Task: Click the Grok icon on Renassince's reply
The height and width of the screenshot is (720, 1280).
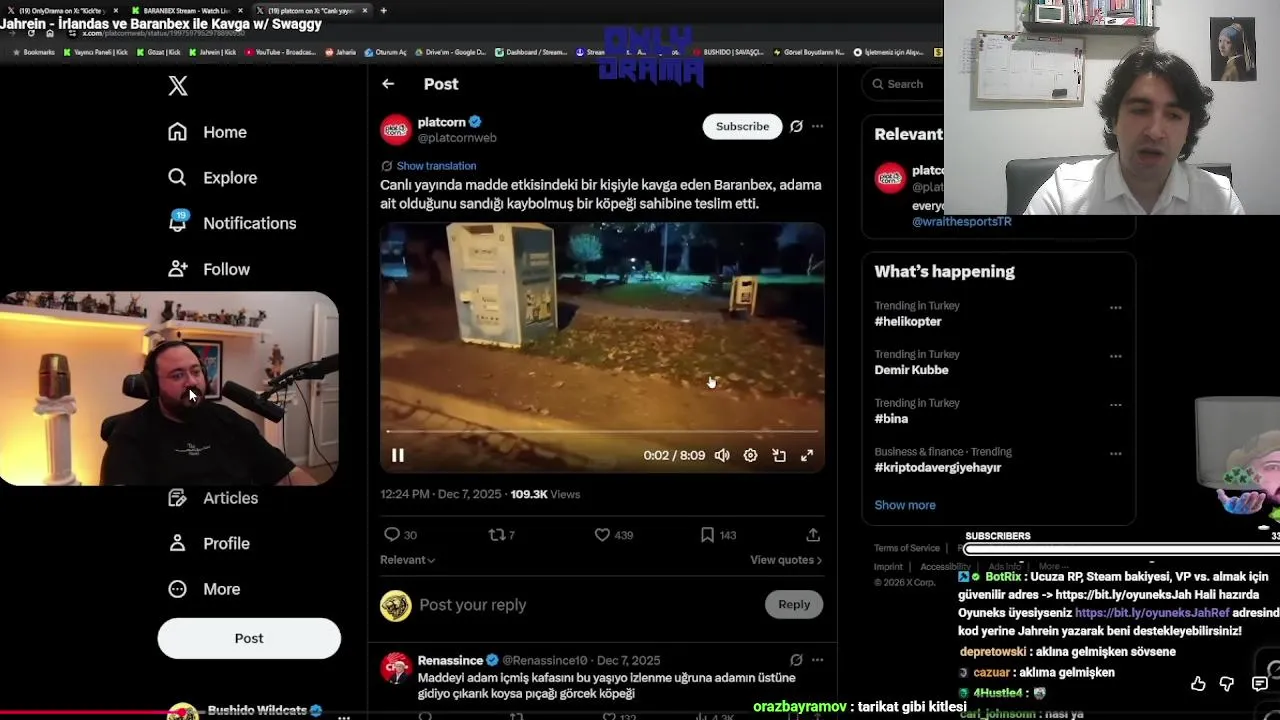Action: tap(796, 660)
